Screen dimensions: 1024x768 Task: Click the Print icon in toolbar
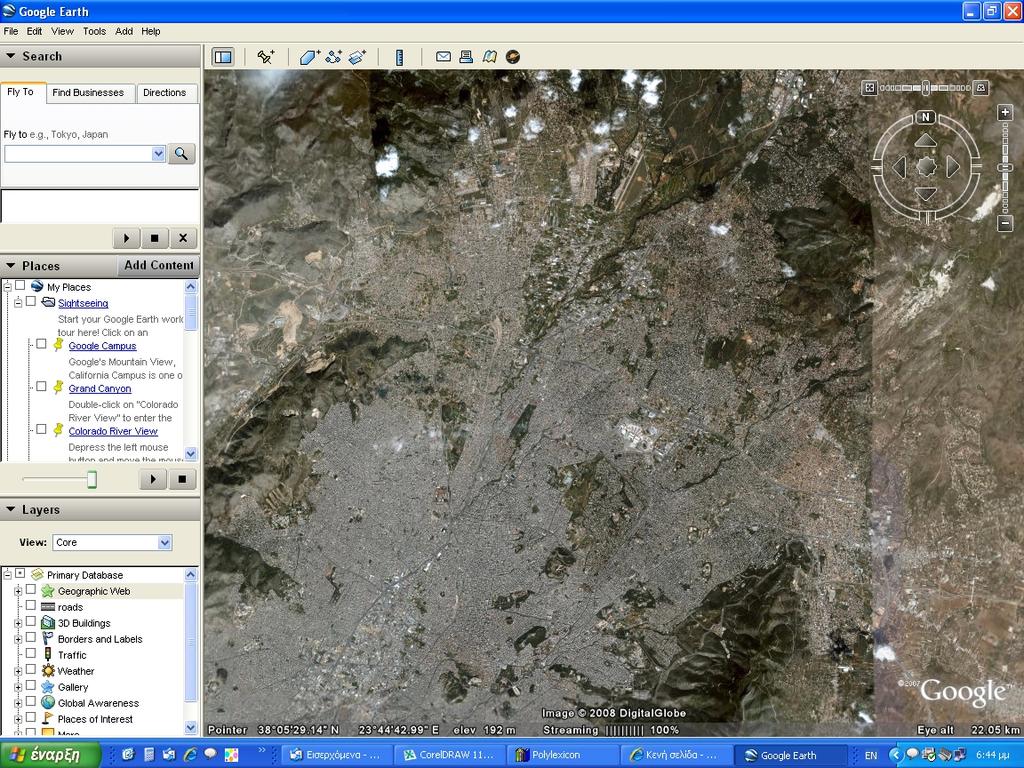[x=466, y=57]
